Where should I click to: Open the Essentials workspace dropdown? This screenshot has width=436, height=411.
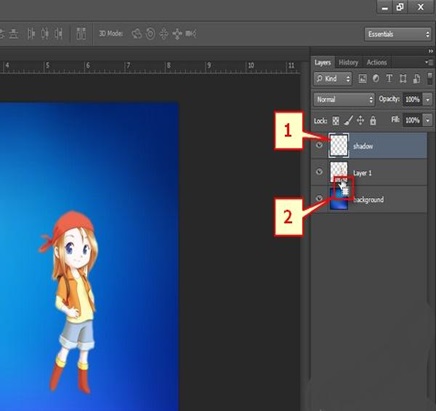click(398, 34)
